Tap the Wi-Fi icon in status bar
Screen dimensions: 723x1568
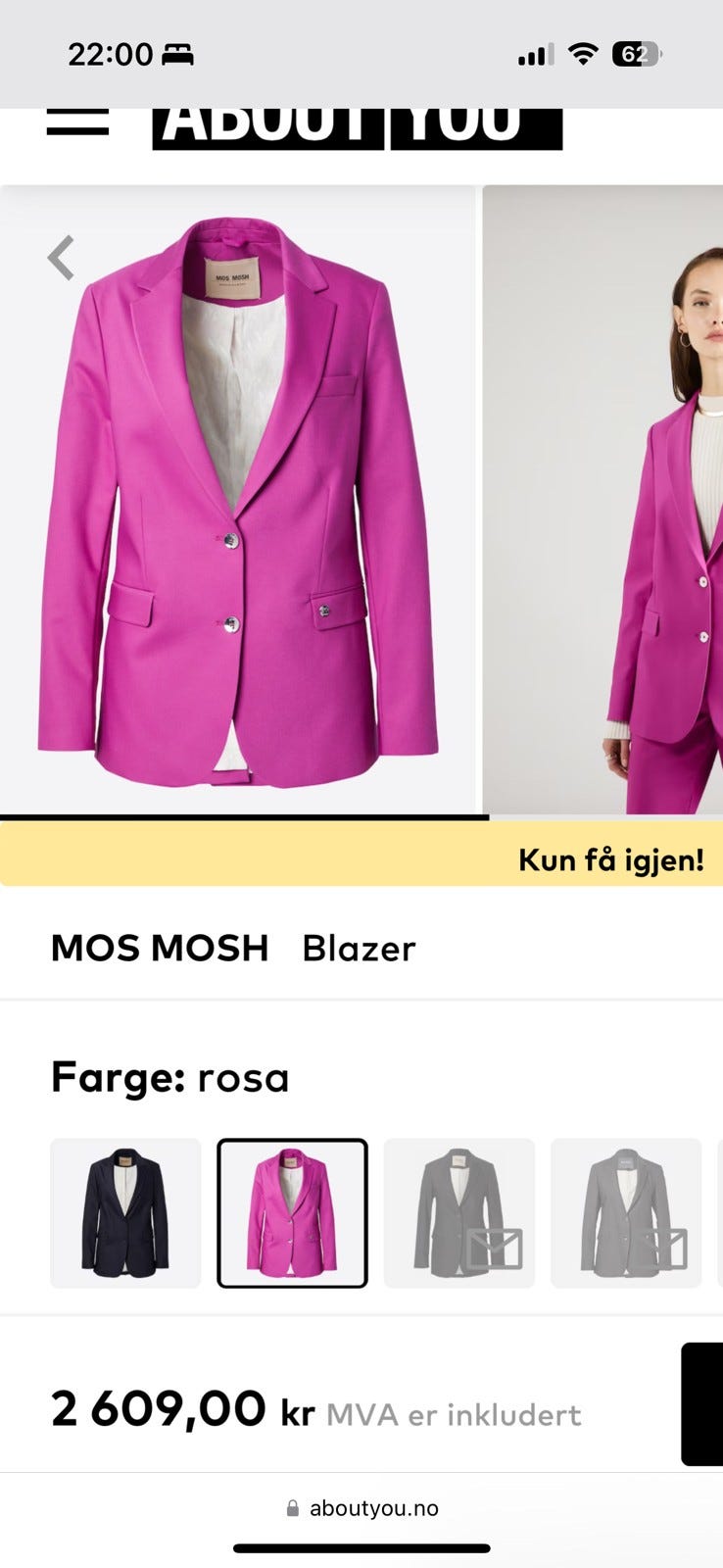coord(583,54)
